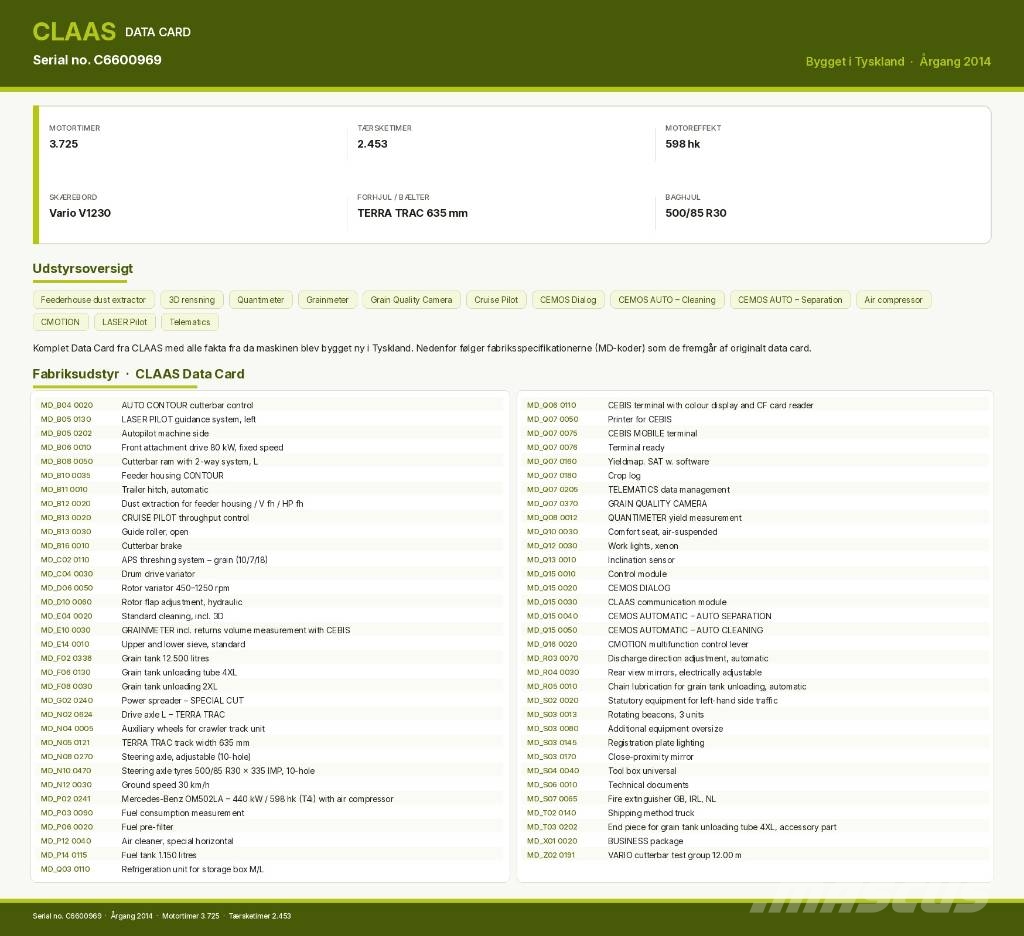The image size is (1024, 936).
Task: Click 'CMOTION multifunction control lever' row
Action: 756,644
